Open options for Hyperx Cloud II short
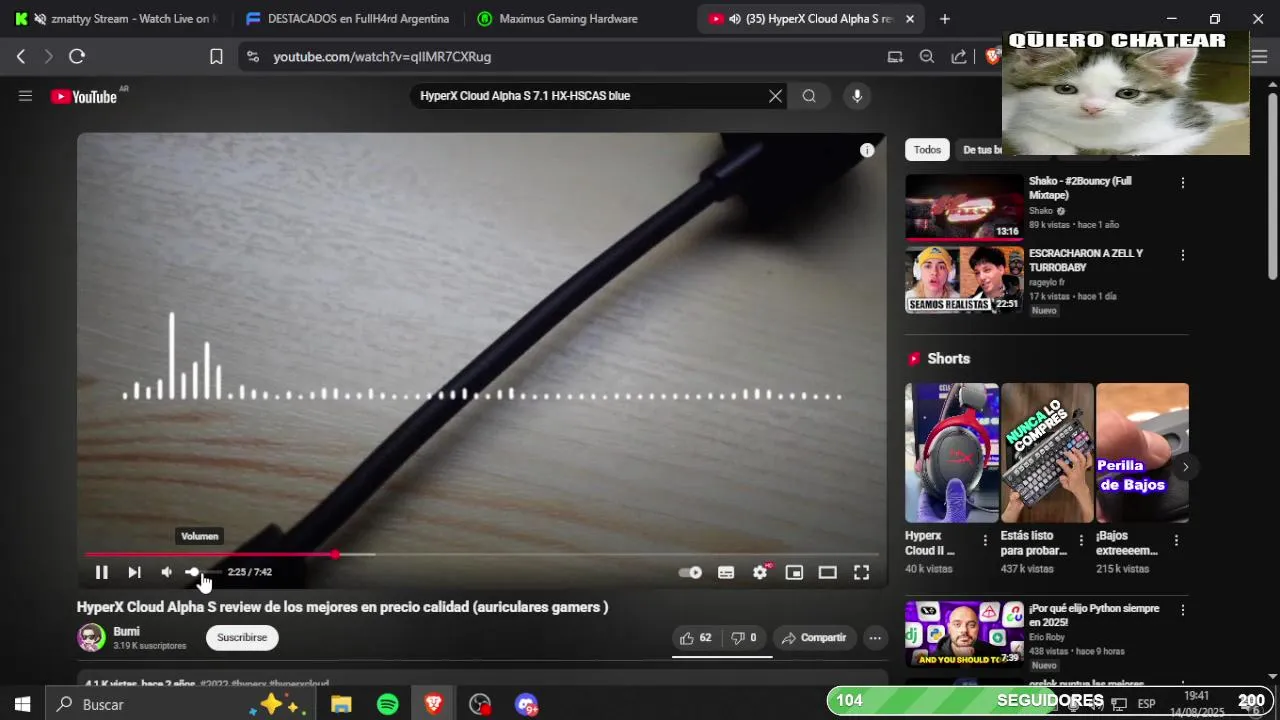The height and width of the screenshot is (720, 1280). 985,541
